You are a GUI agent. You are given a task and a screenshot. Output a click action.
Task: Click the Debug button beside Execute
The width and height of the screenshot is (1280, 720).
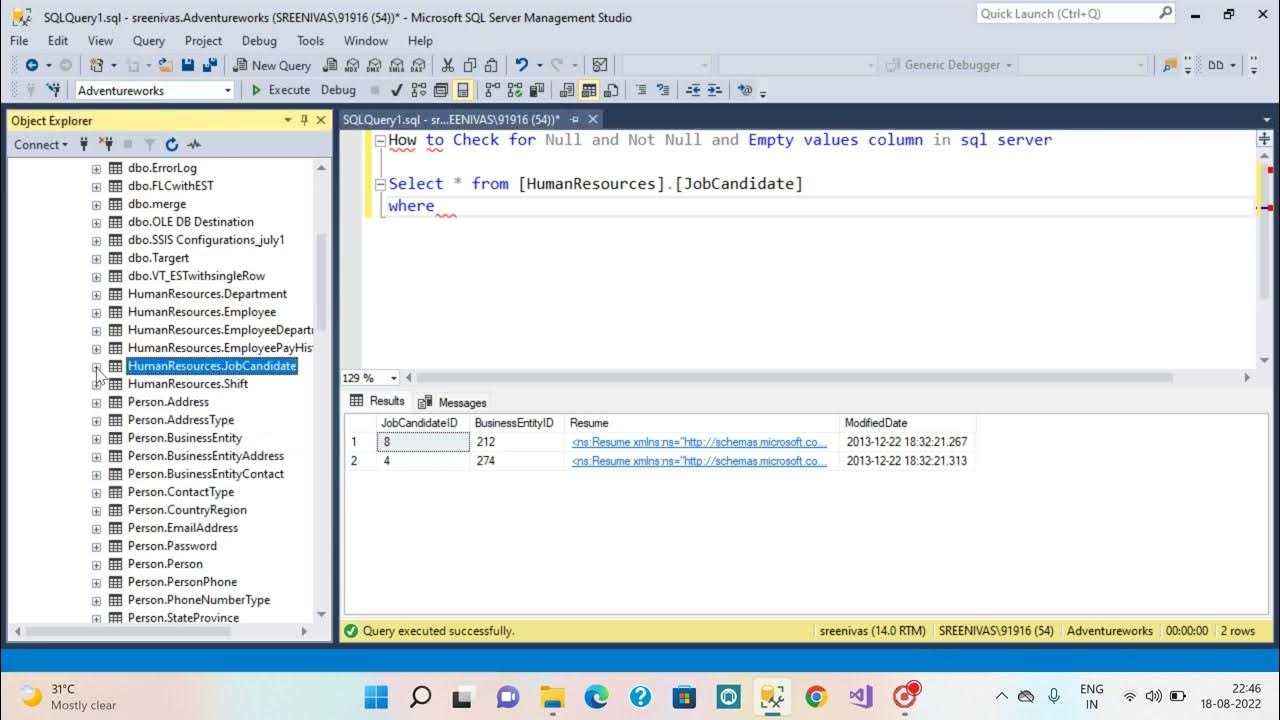point(338,90)
